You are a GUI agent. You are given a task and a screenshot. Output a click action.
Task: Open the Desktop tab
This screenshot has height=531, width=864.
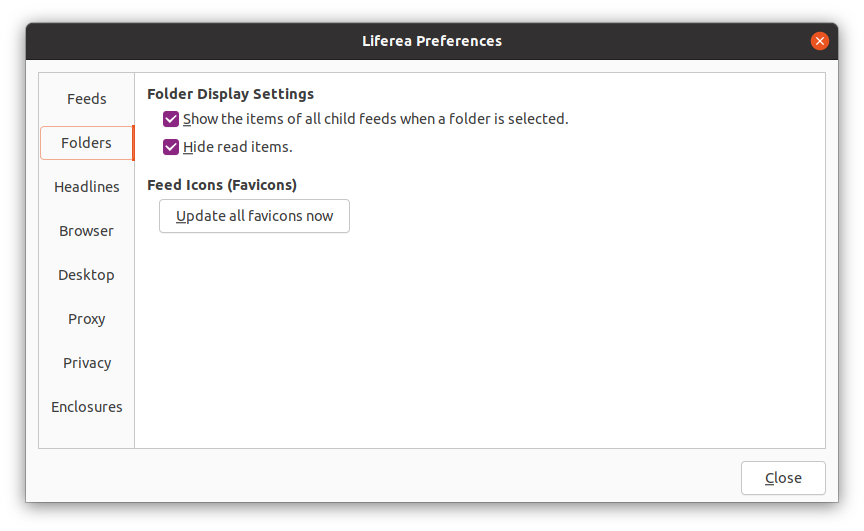coord(87,275)
